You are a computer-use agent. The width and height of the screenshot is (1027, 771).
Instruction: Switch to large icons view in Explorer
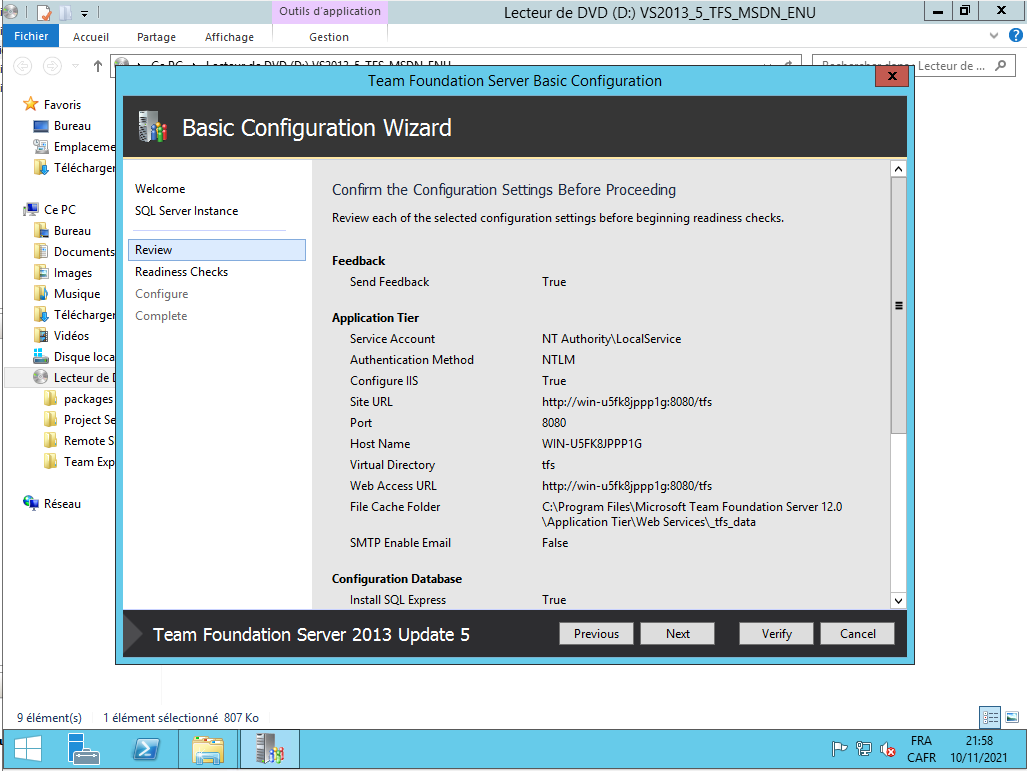pos(1012,717)
